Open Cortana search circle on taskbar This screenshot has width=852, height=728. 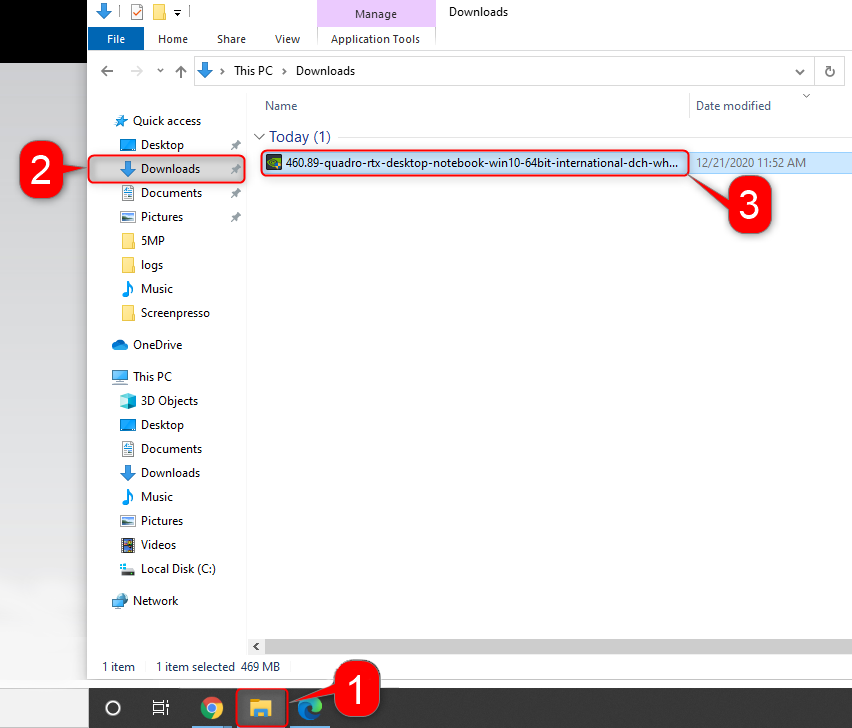coord(112,708)
